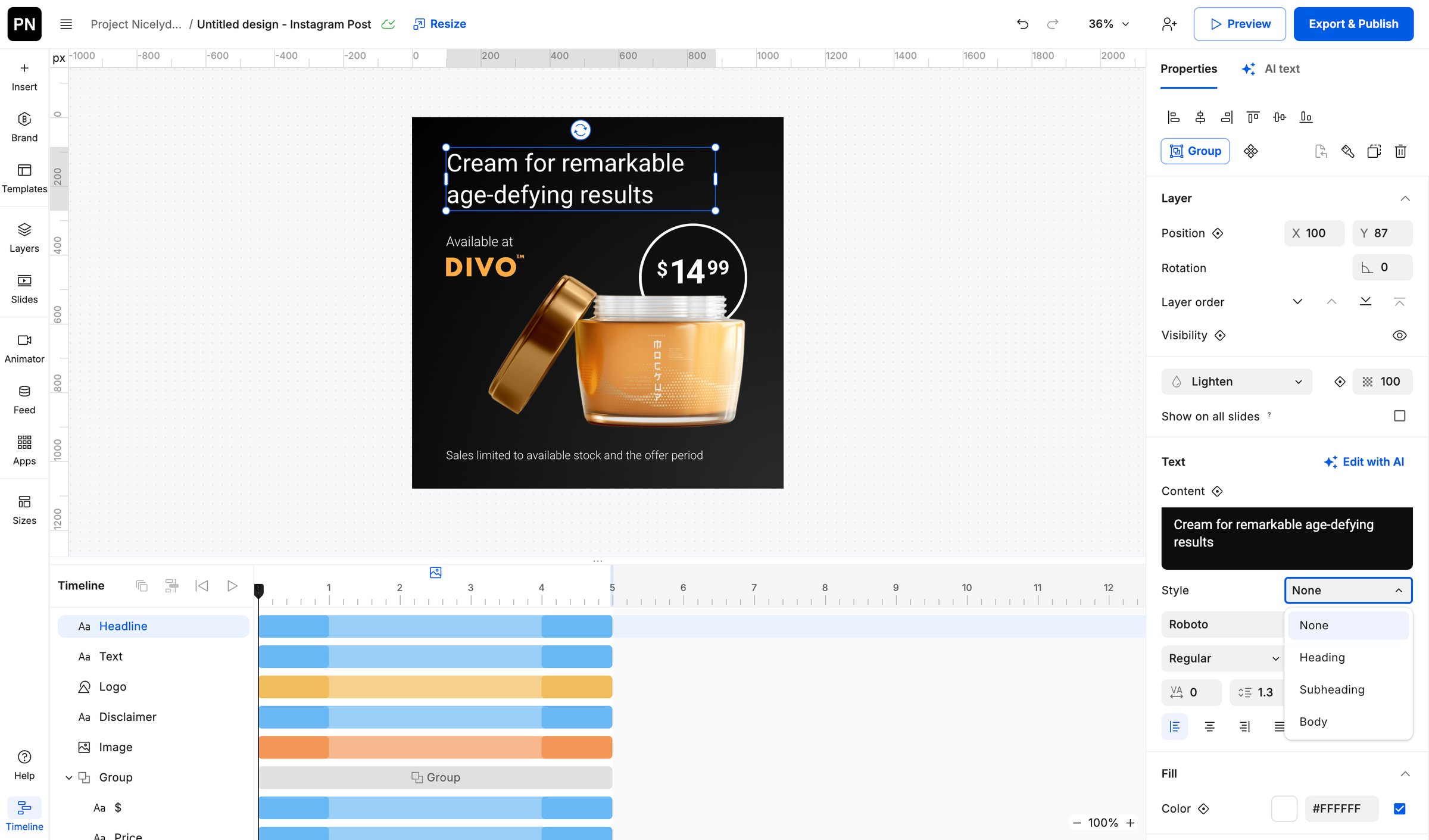
Task: Align selection to top edge
Action: point(1253,117)
